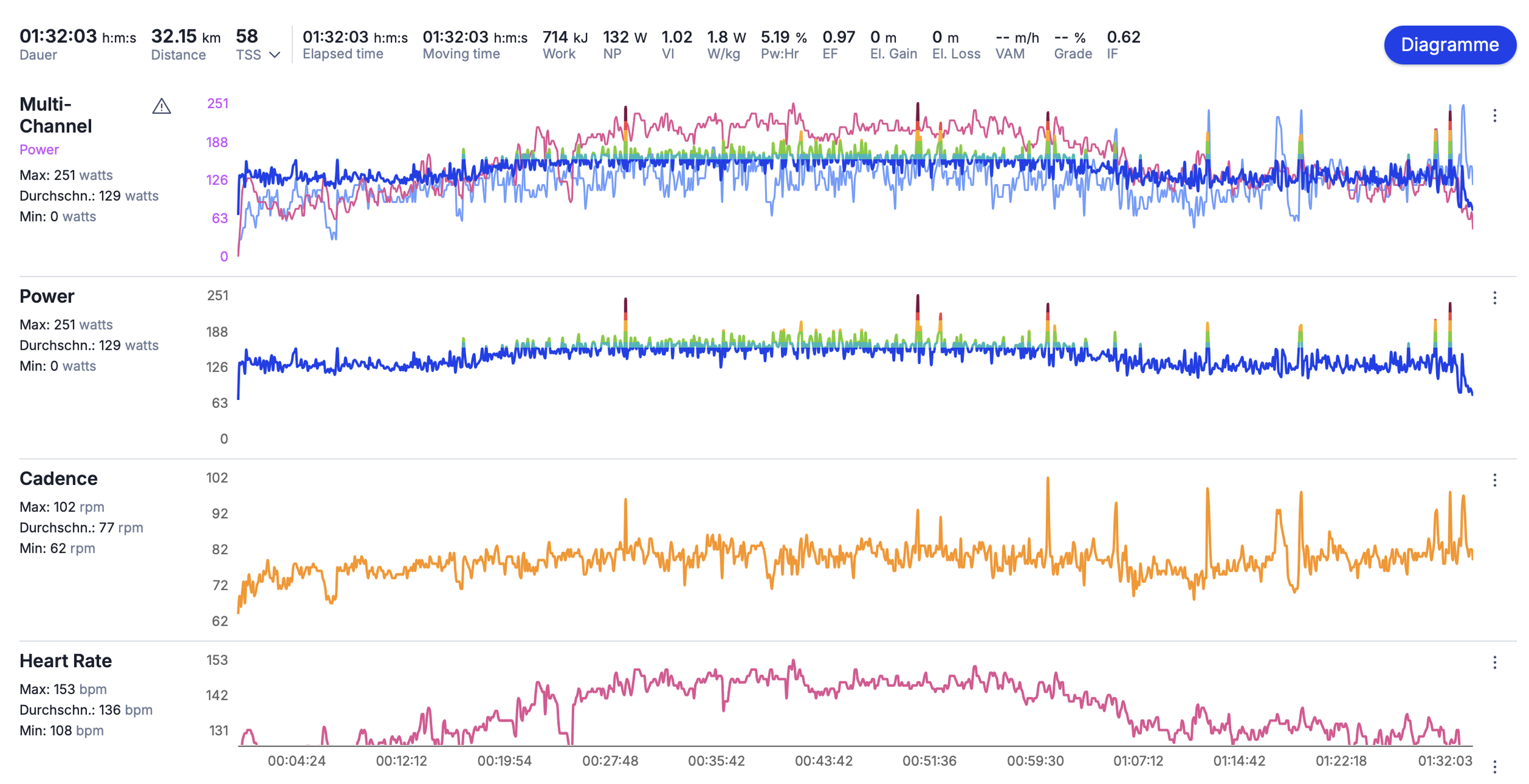Click the Cadence chart title

point(59,478)
